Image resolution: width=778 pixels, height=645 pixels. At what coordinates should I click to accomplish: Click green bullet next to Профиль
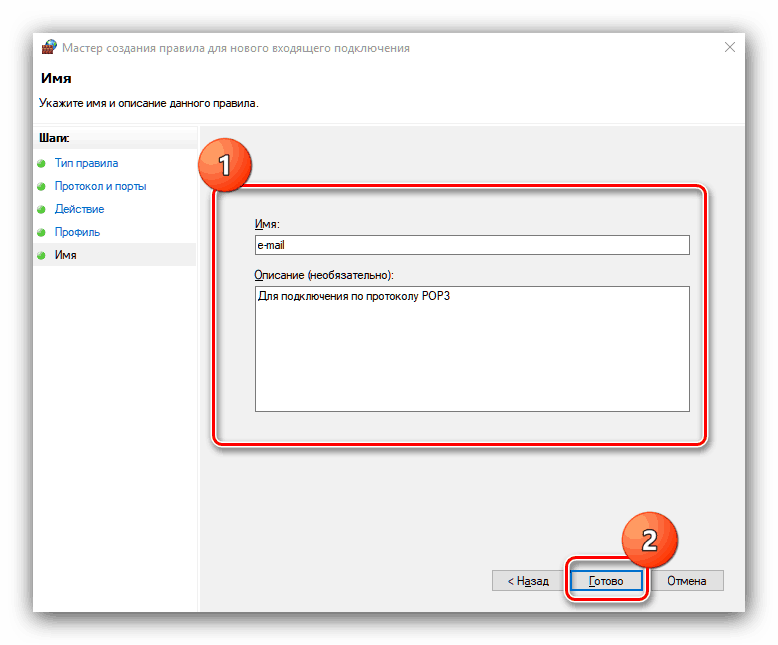[41, 232]
